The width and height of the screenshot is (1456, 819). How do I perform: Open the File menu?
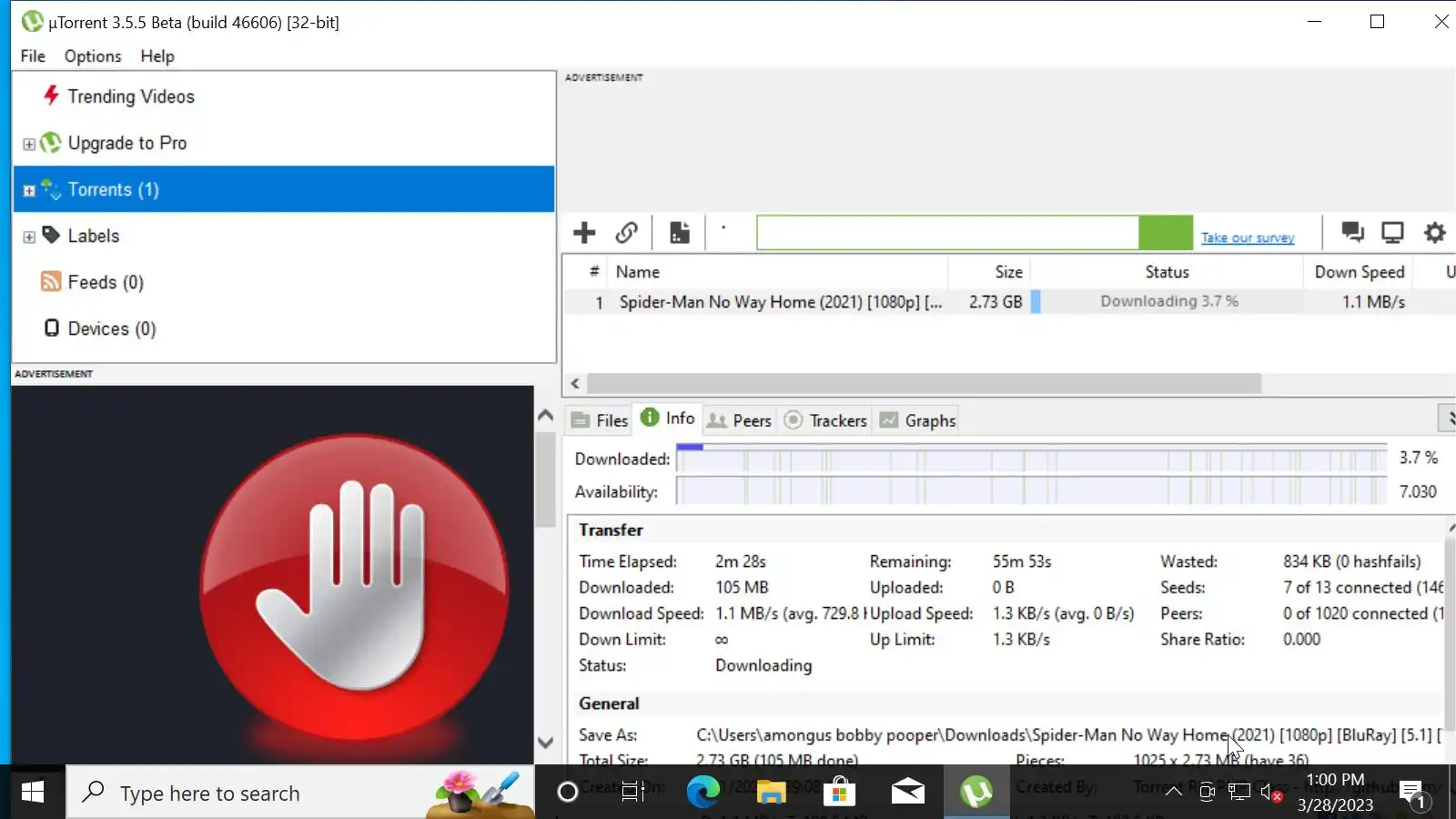[33, 56]
